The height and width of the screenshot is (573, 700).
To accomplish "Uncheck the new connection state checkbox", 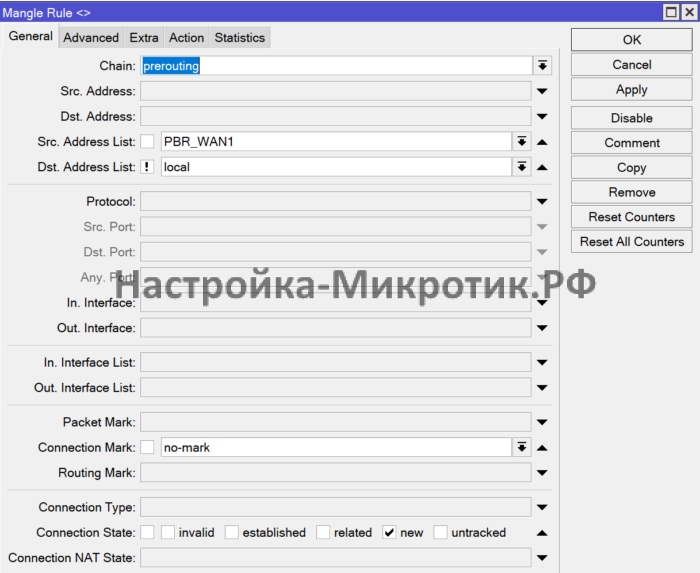I will (x=390, y=533).
